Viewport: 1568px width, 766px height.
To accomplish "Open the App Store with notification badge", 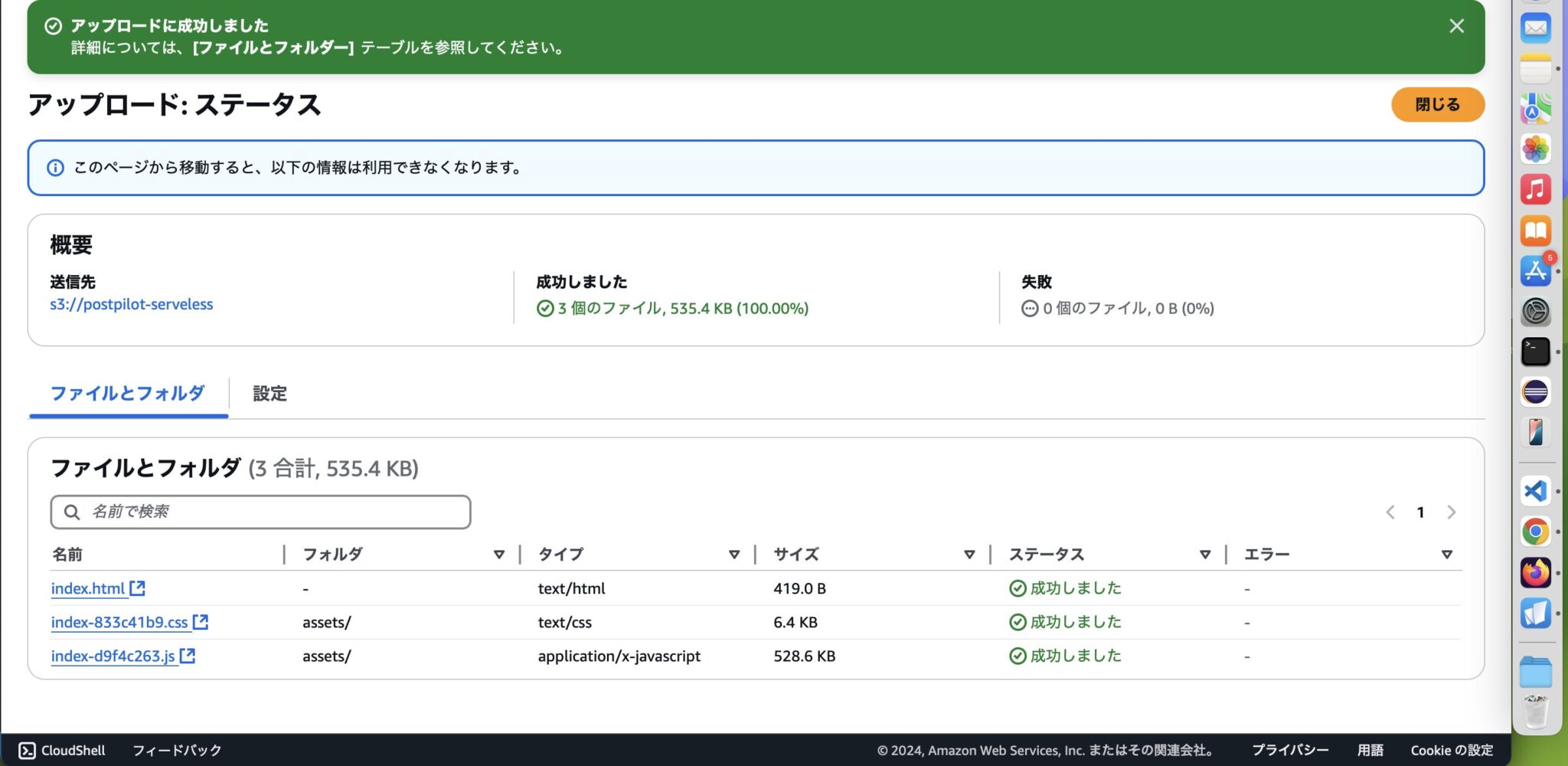I will coord(1534,270).
